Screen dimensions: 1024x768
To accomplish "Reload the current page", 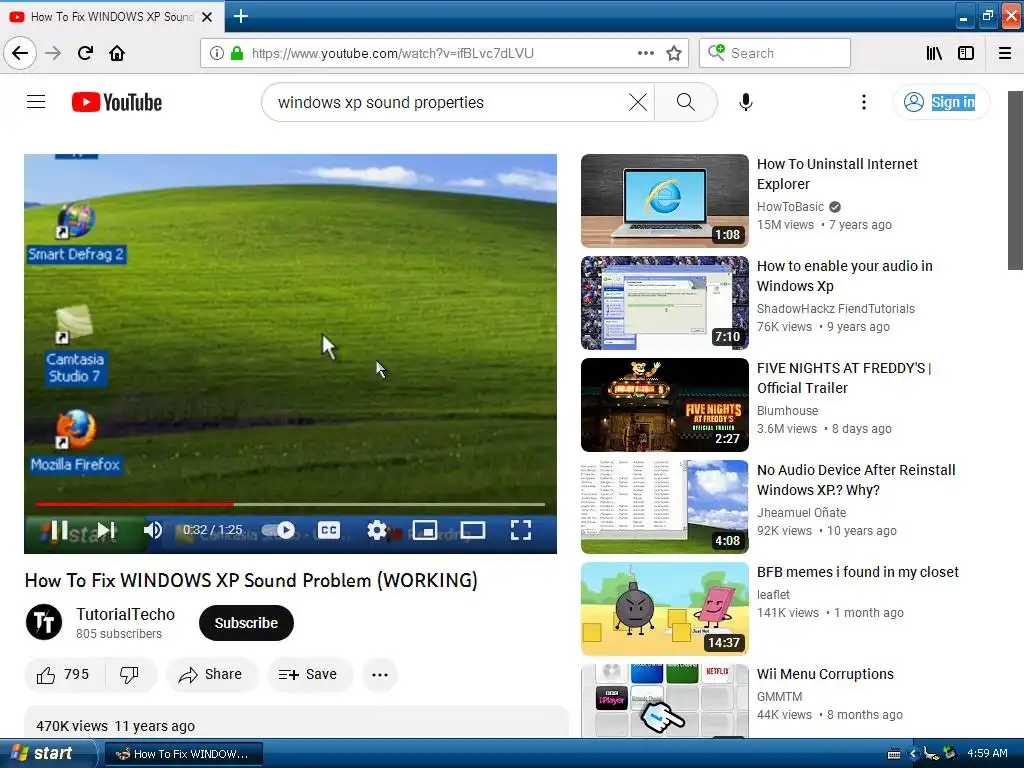I will click(x=85, y=53).
